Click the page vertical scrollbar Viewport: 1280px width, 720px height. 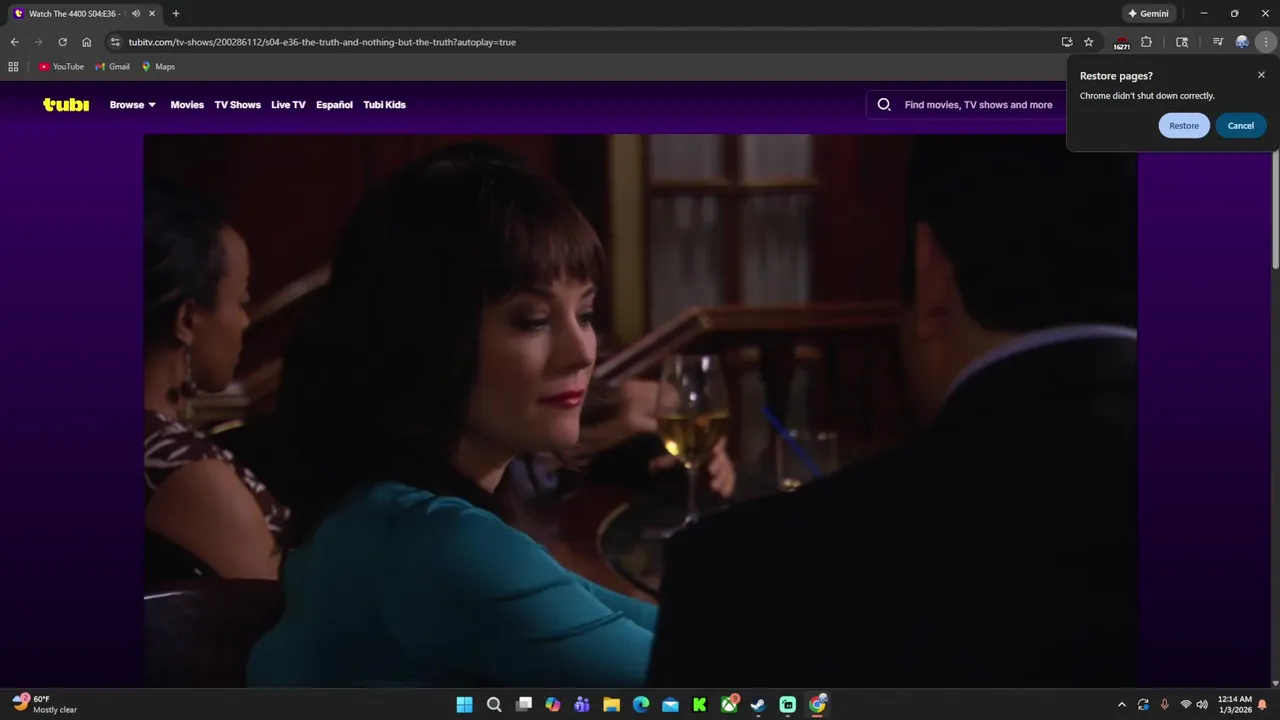coord(1275,210)
